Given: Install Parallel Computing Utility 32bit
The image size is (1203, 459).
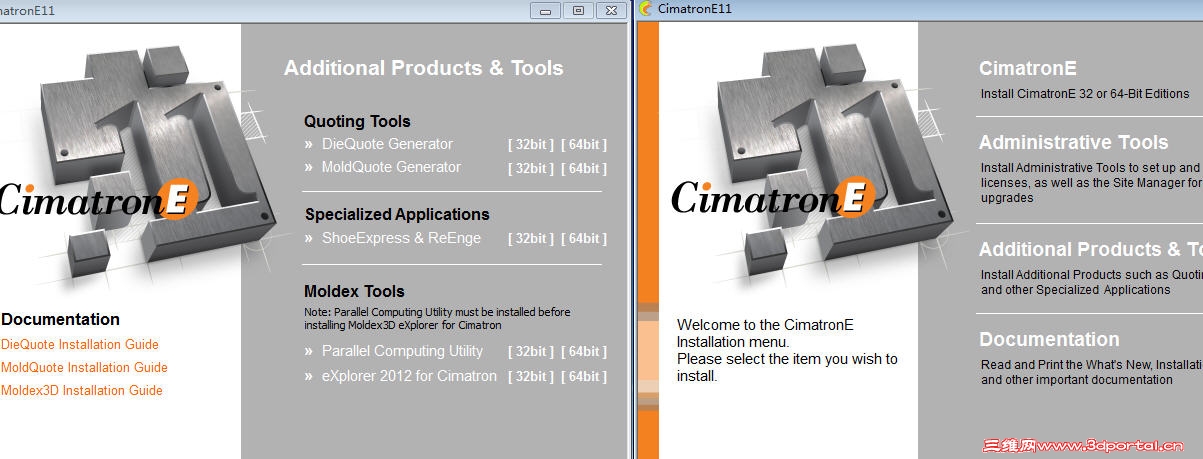Looking at the screenshot, I should (x=530, y=351).
